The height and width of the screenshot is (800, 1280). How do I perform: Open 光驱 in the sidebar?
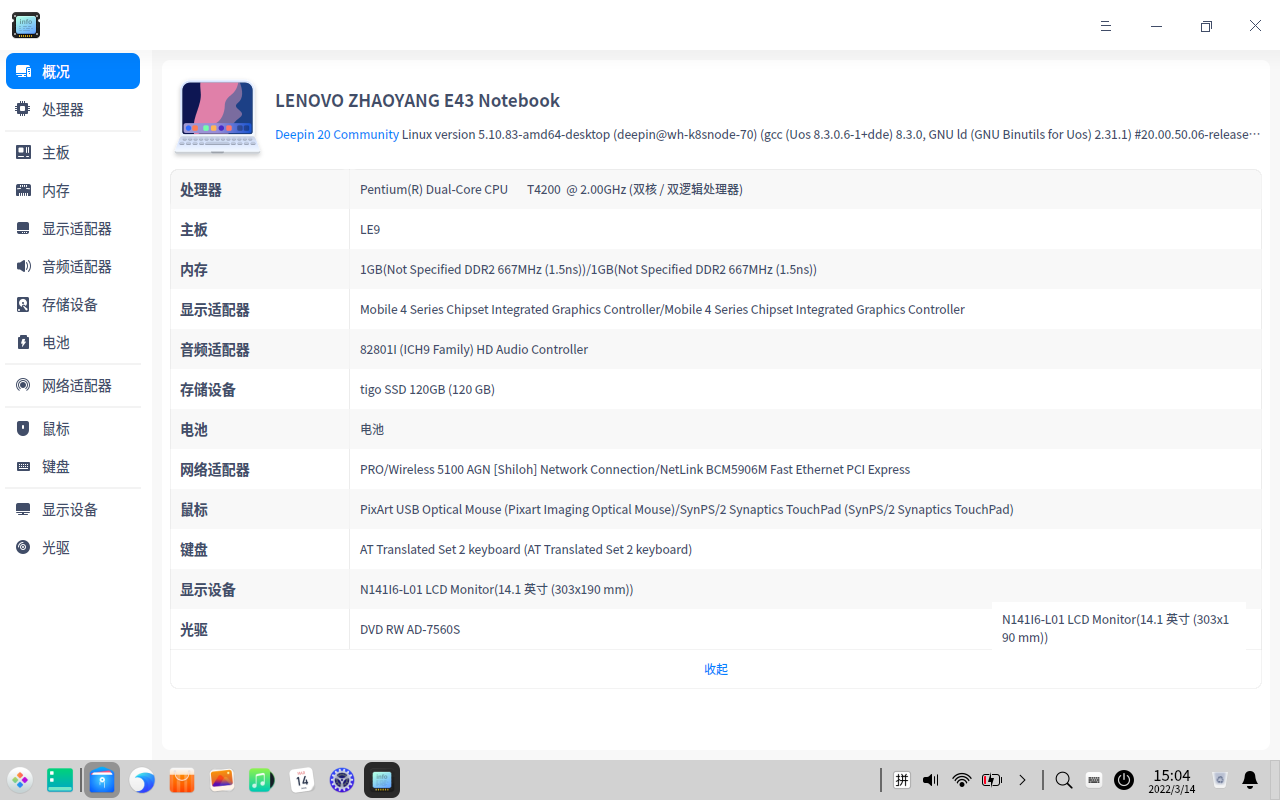pyautogui.click(x=73, y=547)
